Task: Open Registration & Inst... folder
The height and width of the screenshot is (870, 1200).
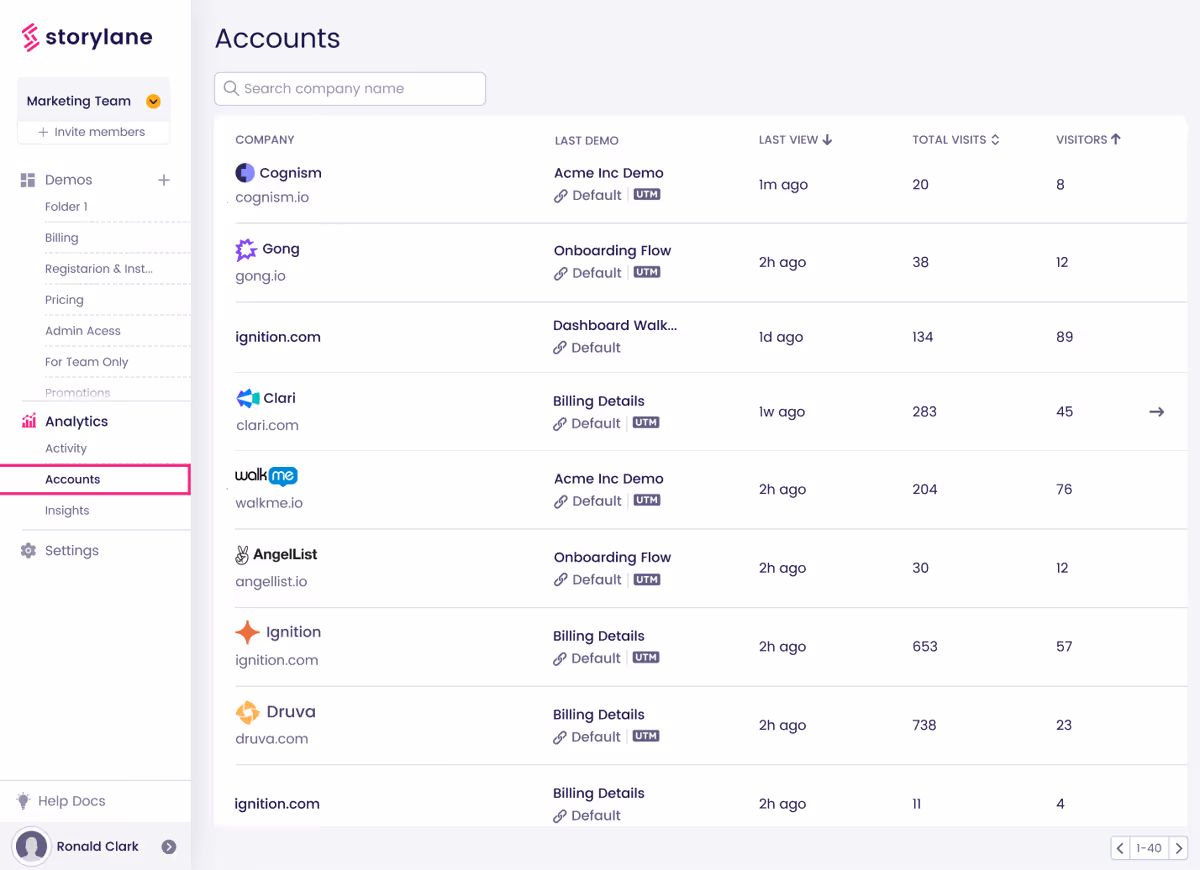Action: click(x=98, y=269)
